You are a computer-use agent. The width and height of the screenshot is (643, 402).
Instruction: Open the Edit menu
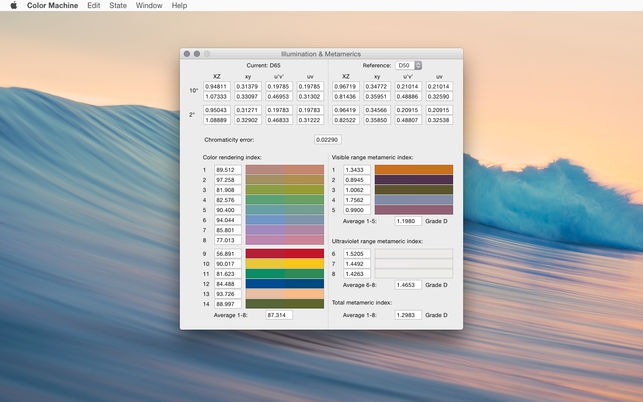tap(93, 5)
